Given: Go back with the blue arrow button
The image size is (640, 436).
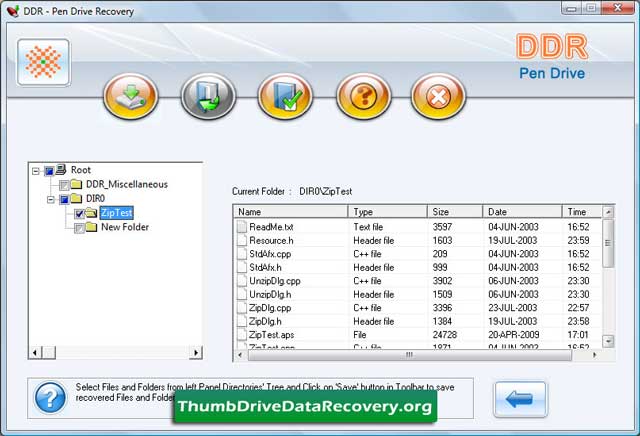Looking at the screenshot, I should (x=520, y=399).
